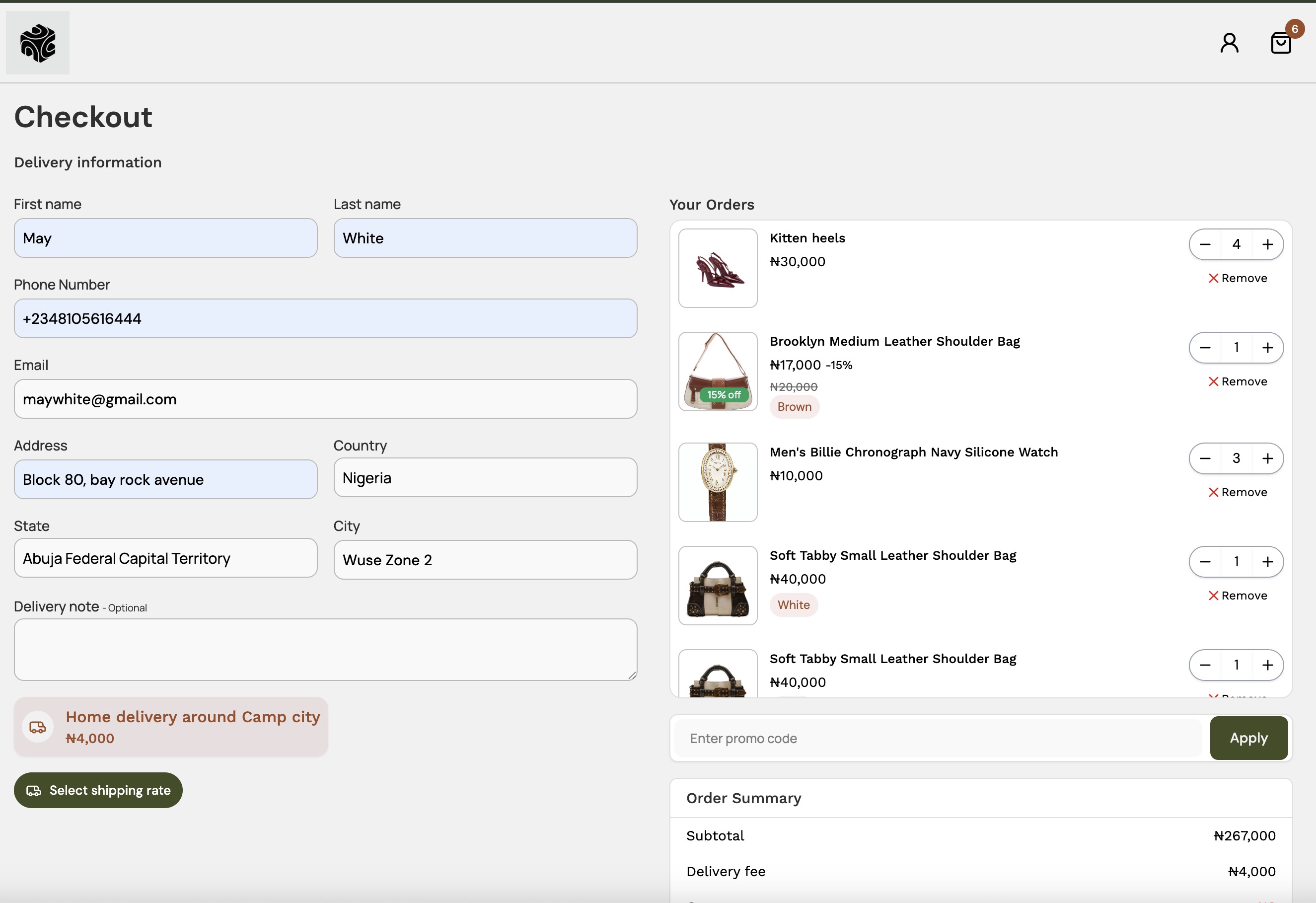Click the Phone Number field

pyautogui.click(x=326, y=318)
